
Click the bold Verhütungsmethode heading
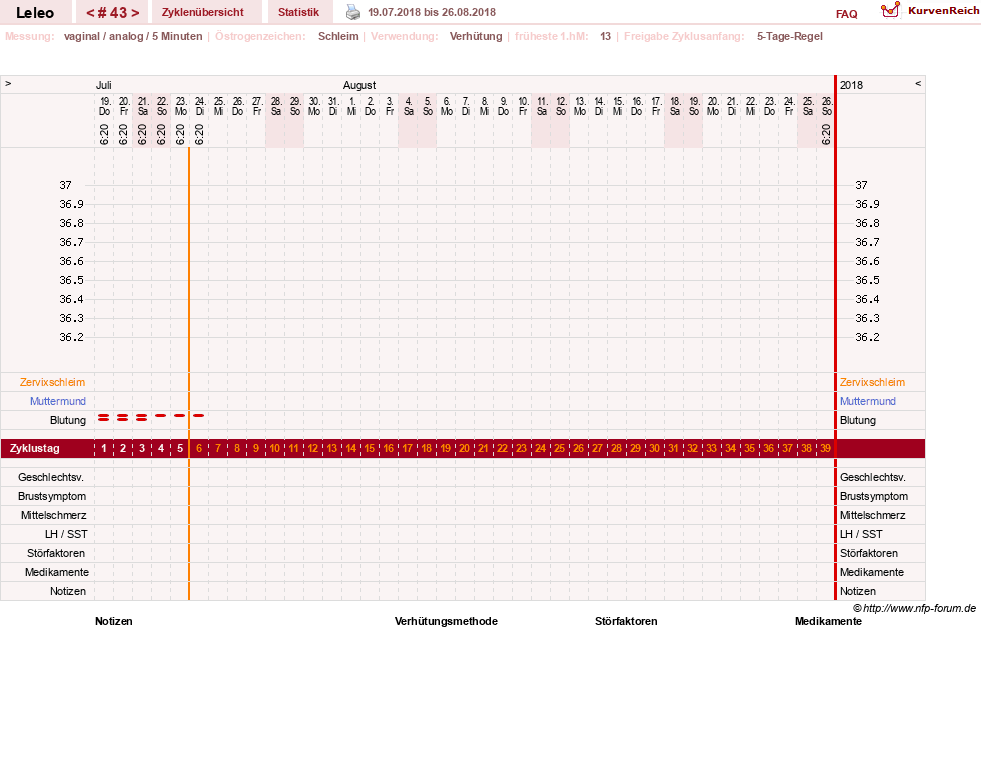pos(446,621)
